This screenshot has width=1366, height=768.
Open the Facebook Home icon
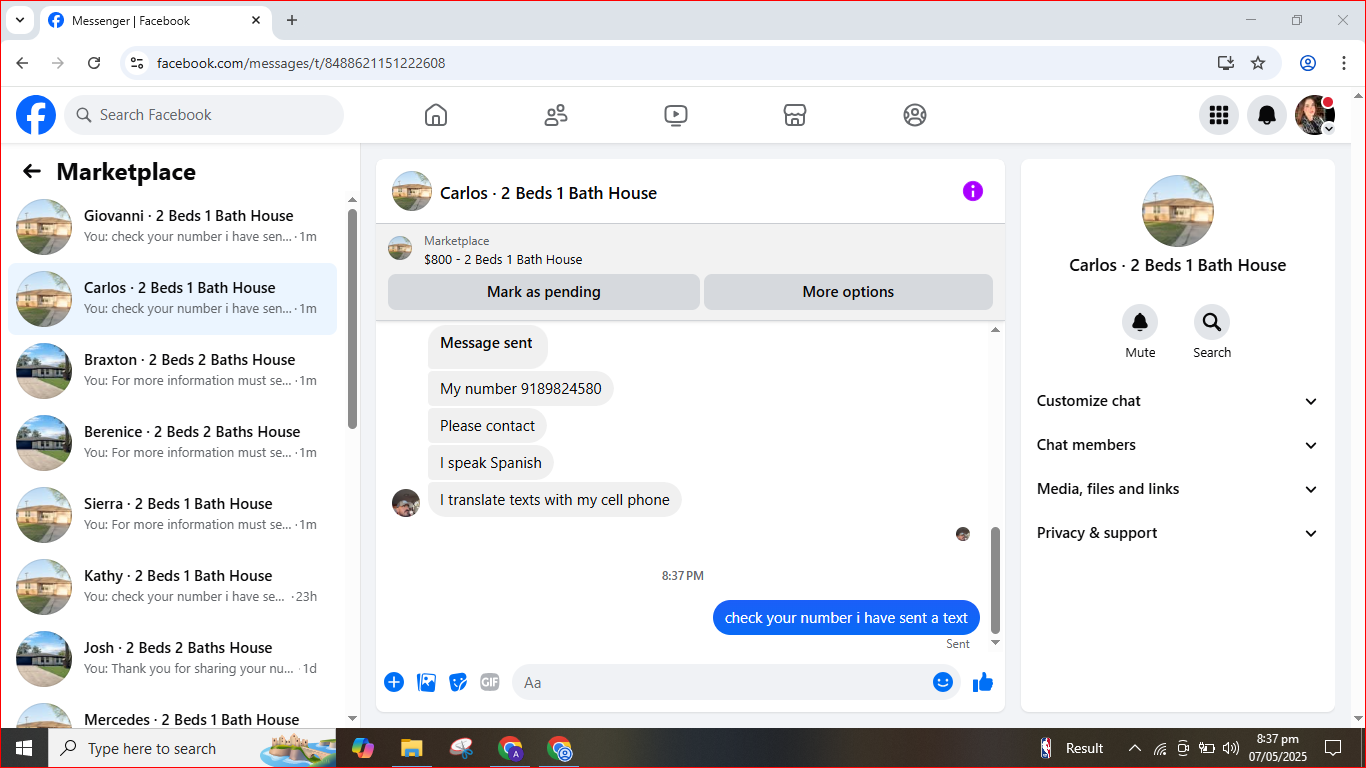[x=436, y=115]
